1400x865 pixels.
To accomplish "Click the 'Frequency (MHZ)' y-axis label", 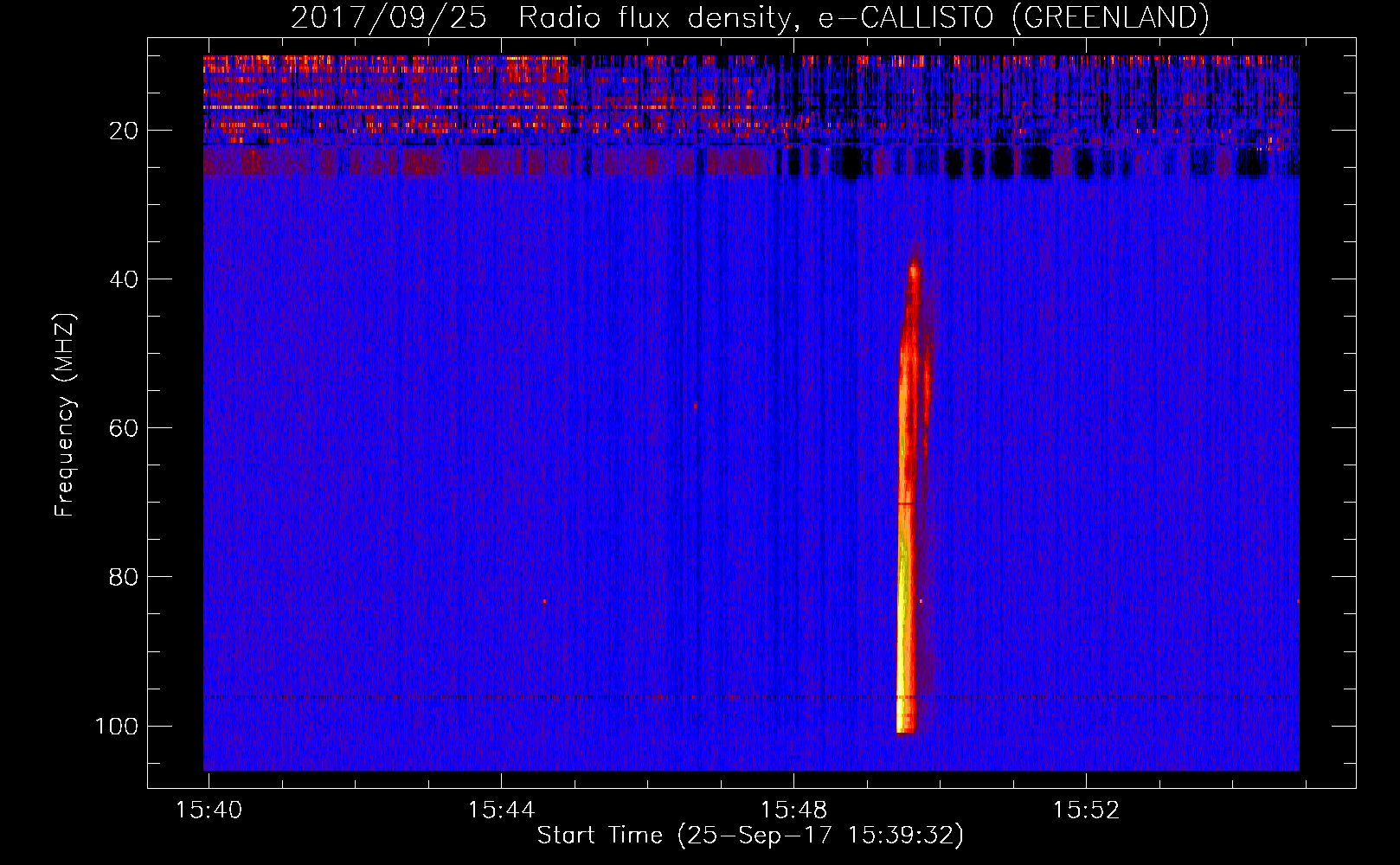I will (65, 415).
